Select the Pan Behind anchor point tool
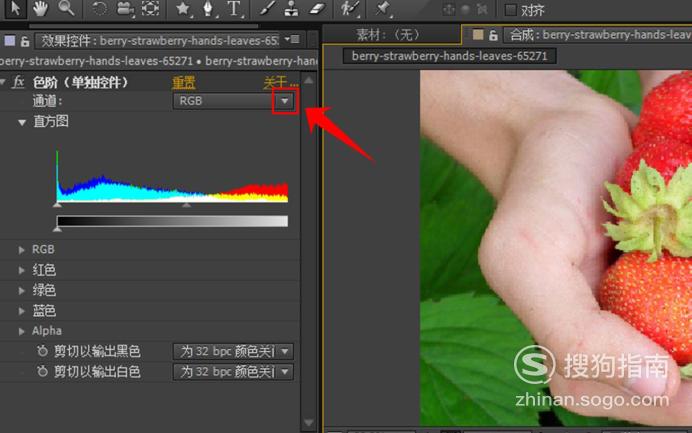The height and width of the screenshot is (433, 692). point(150,9)
